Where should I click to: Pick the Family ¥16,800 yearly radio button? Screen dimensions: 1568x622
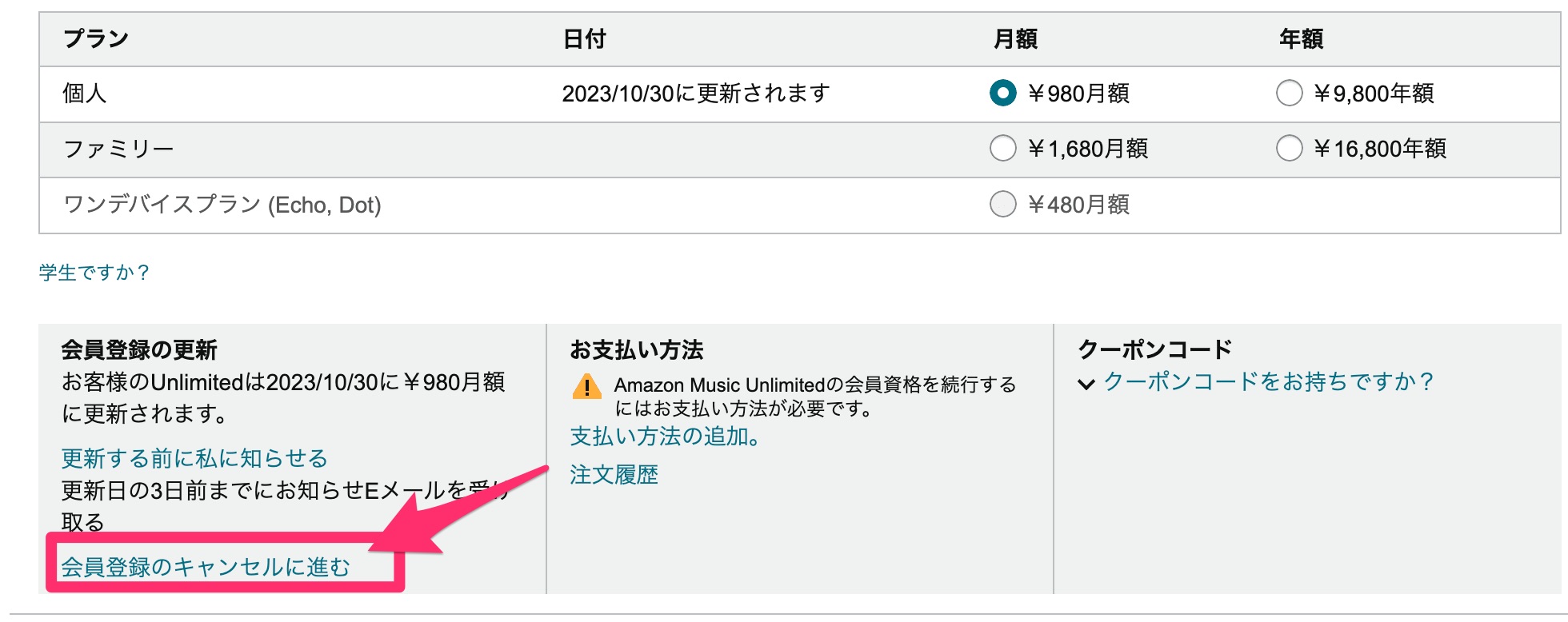pyautogui.click(x=1289, y=149)
